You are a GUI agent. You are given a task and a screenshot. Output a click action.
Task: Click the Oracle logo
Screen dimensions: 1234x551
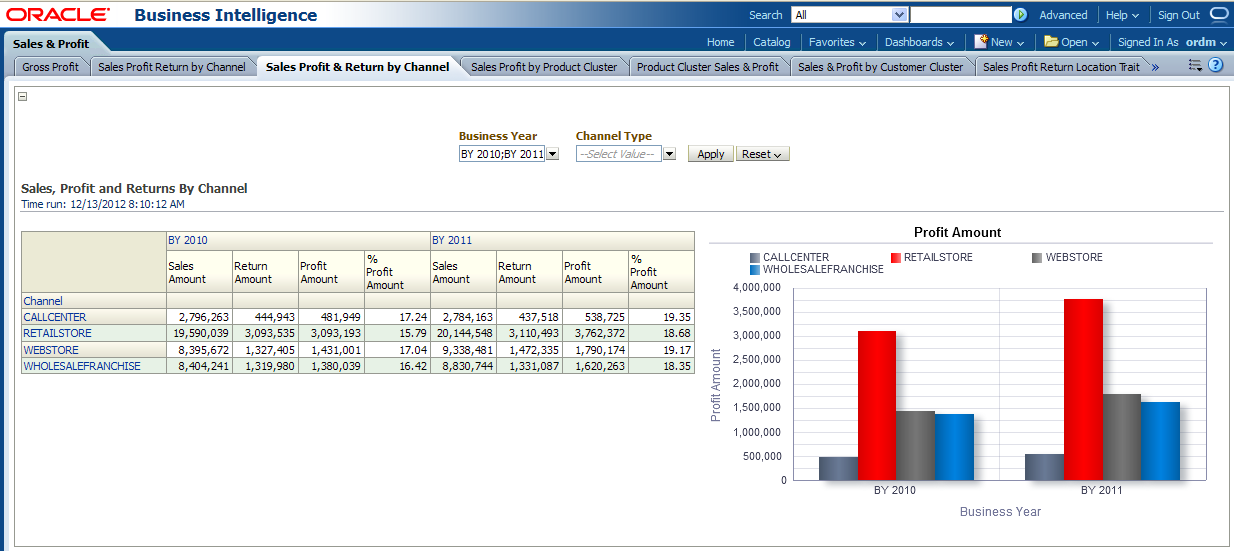pyautogui.click(x=58, y=15)
